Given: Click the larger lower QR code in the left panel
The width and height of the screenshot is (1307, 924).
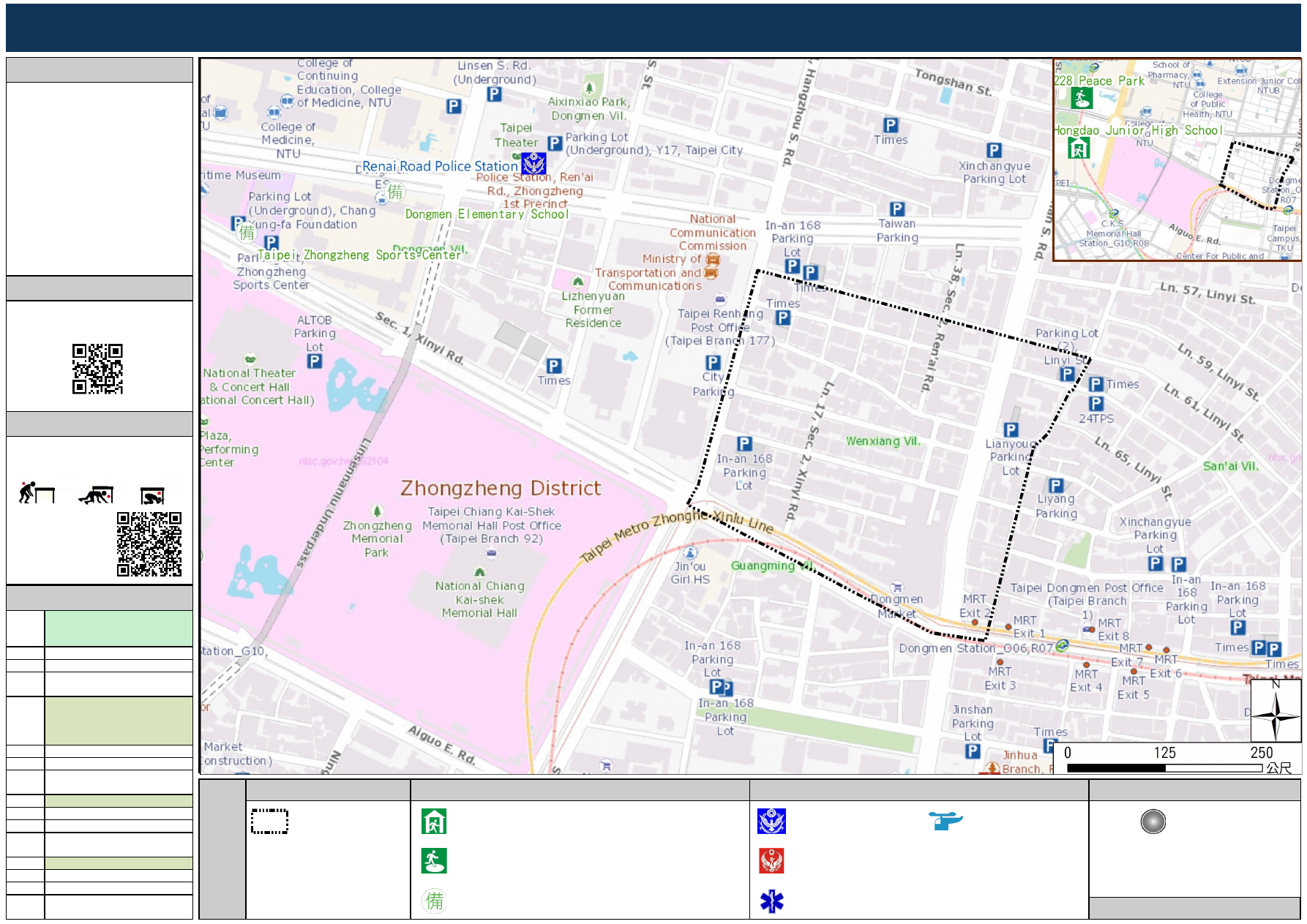Looking at the screenshot, I should [x=149, y=544].
